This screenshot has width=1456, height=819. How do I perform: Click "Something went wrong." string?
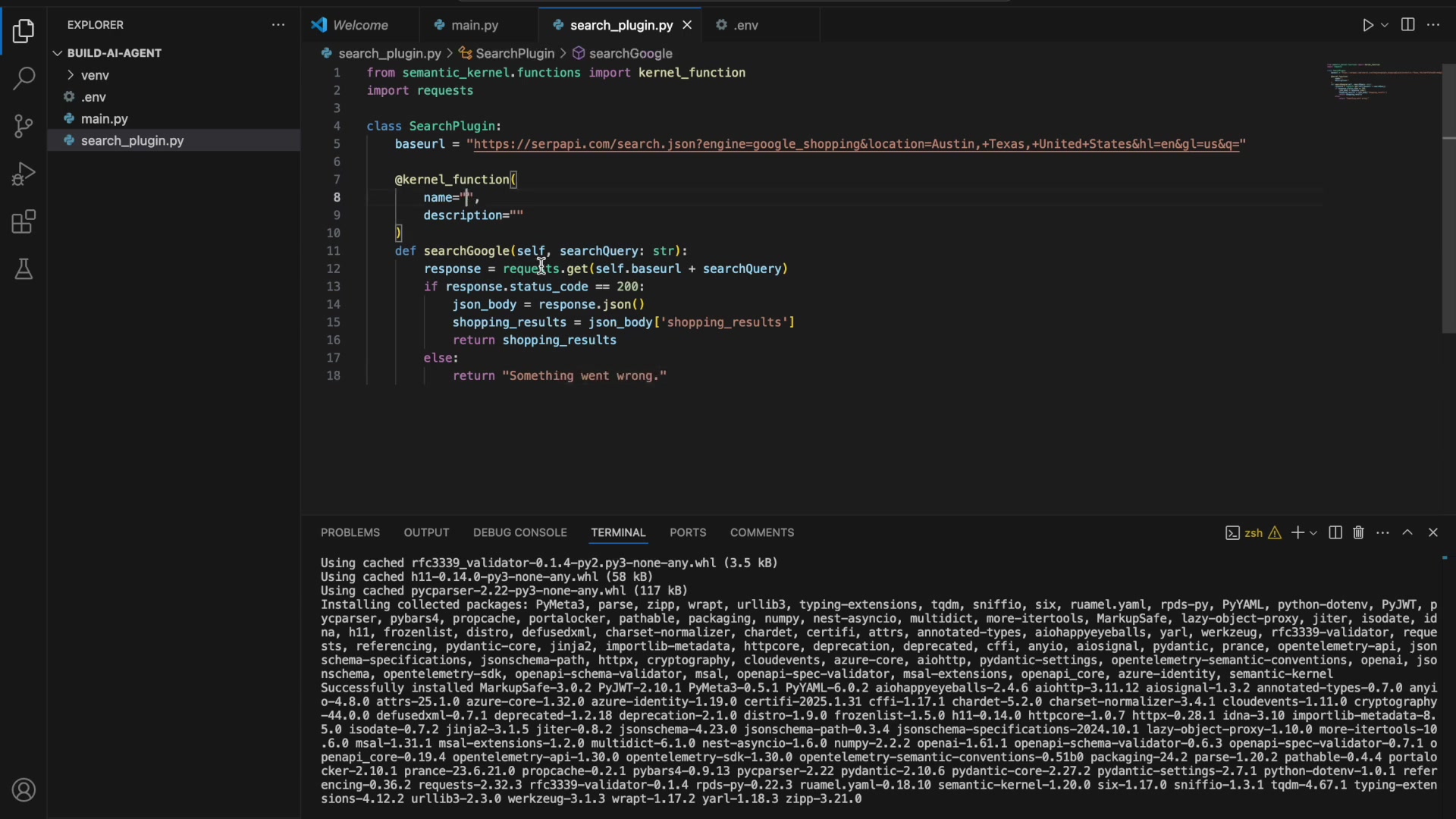pos(584,376)
